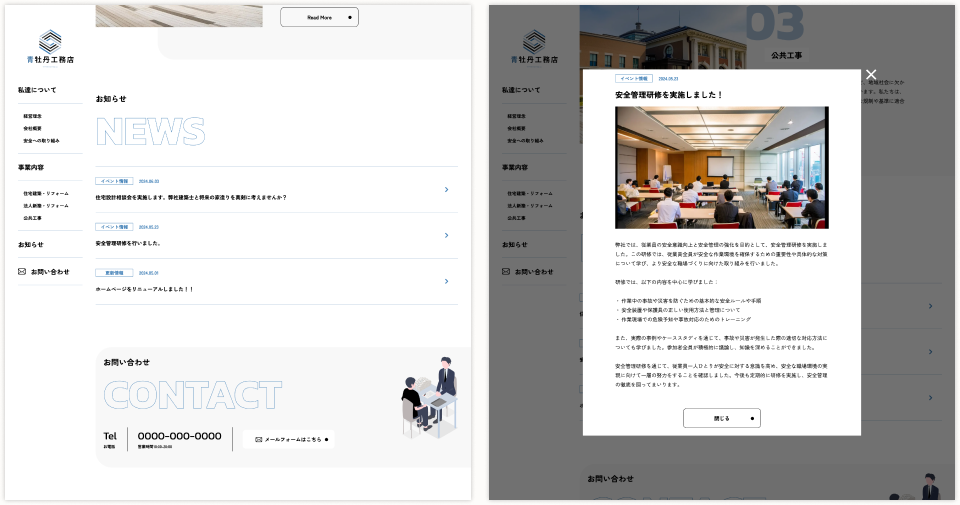Expand the 安全管理研修を行いました news row arrow
960x505 pixels.
point(446,235)
